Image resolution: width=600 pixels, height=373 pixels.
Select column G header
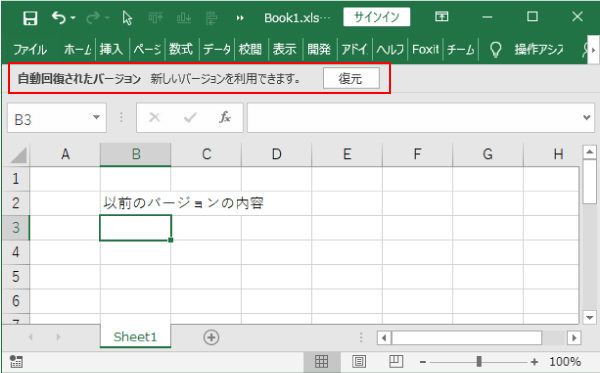pyautogui.click(x=488, y=155)
